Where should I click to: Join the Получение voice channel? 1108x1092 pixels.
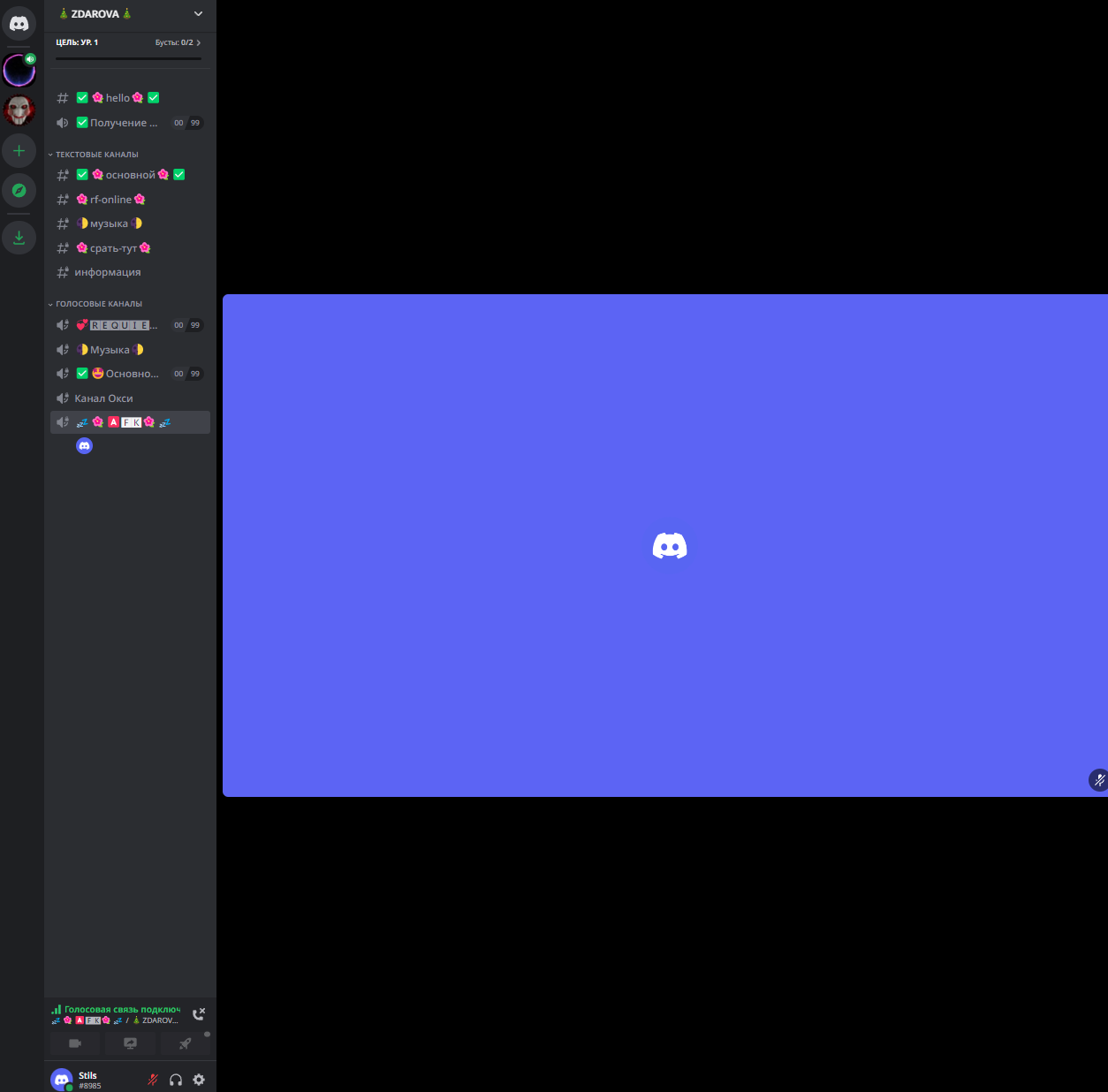click(130, 123)
